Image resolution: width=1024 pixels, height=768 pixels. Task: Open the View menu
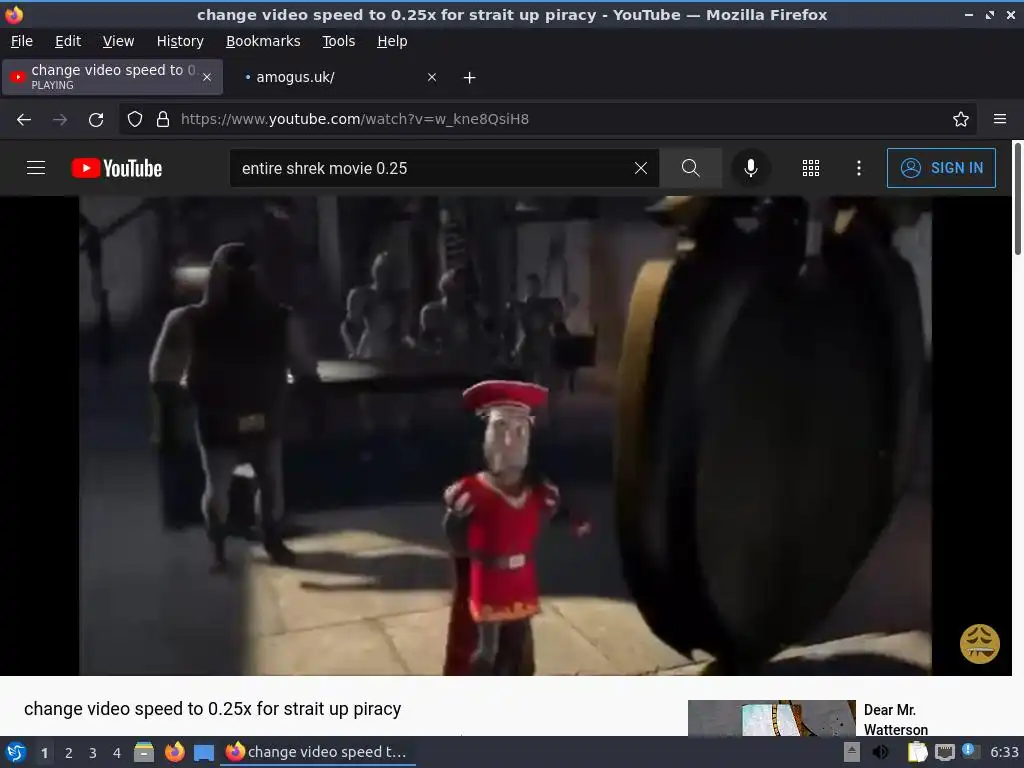pos(118,41)
